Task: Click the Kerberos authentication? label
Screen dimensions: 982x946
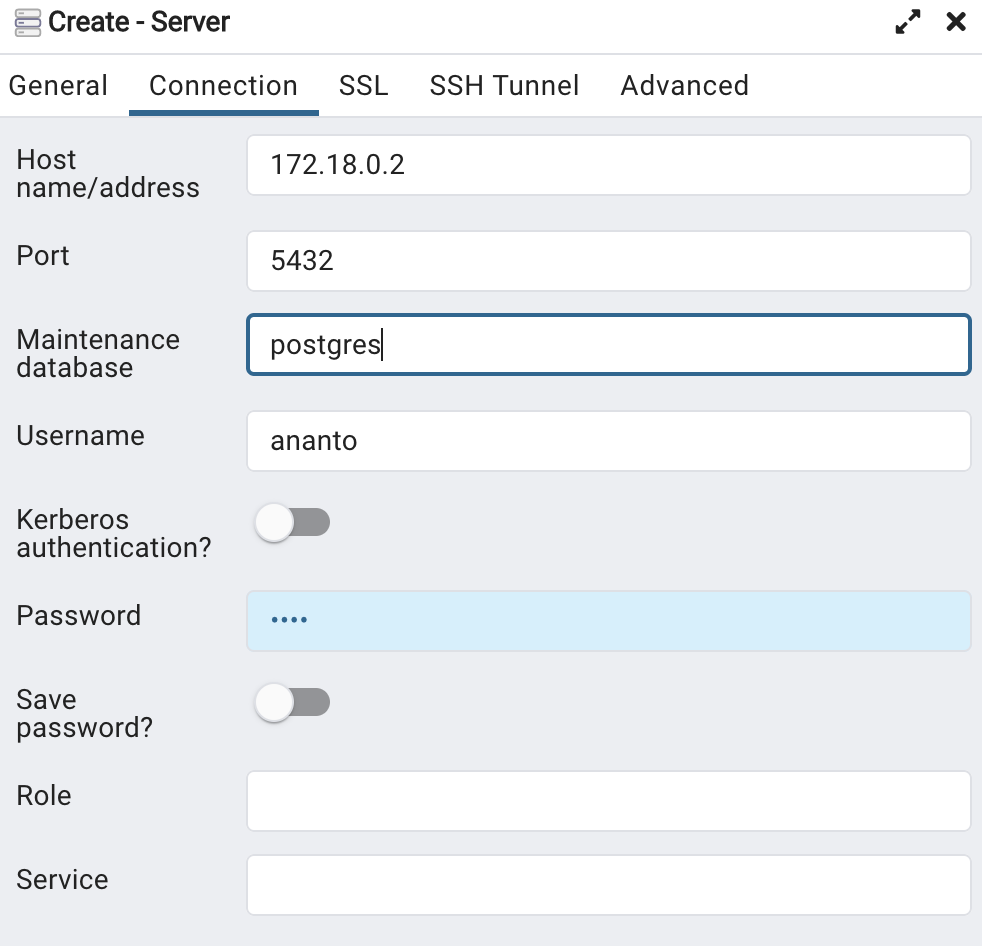Action: click(x=114, y=533)
